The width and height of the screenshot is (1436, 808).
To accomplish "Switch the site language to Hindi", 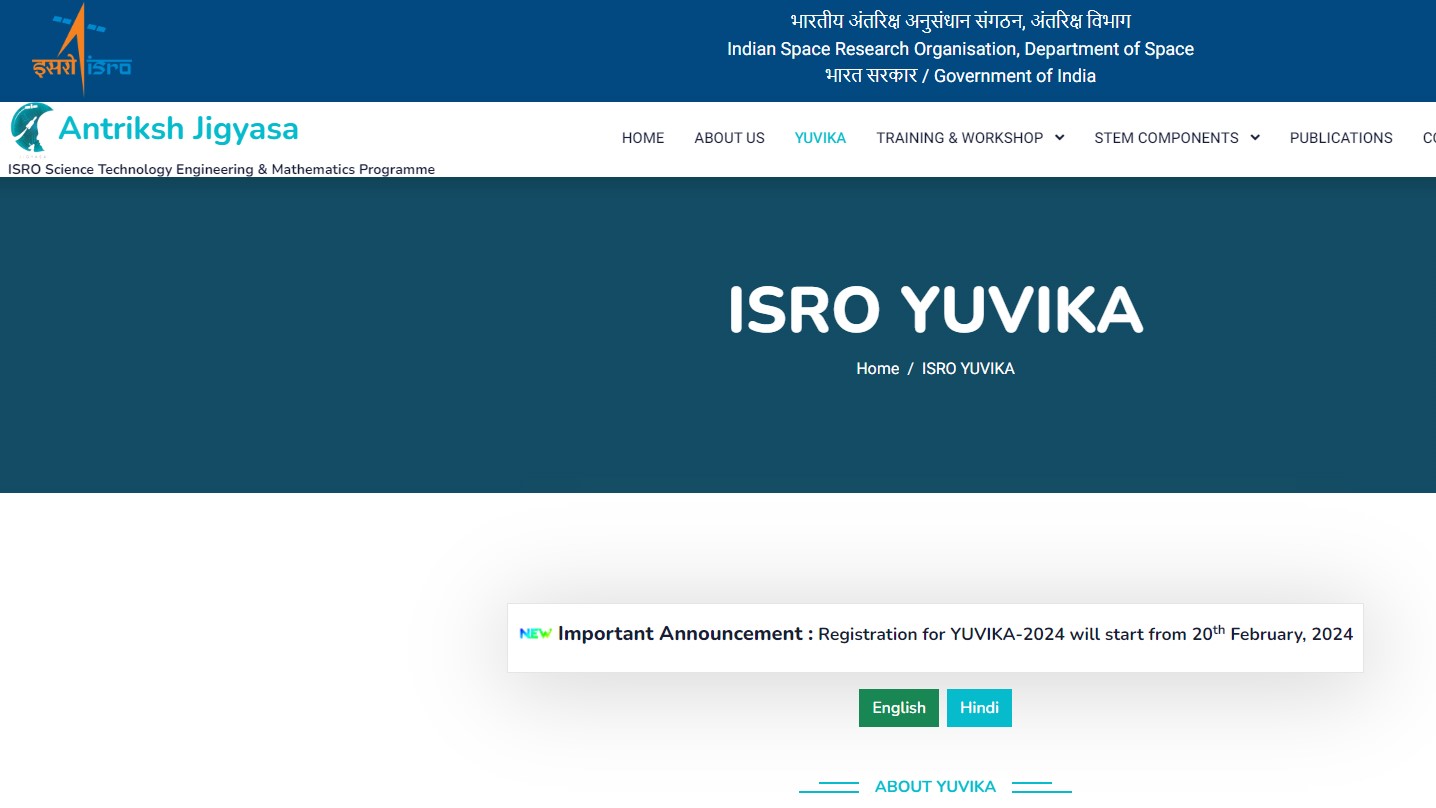I will [x=979, y=707].
